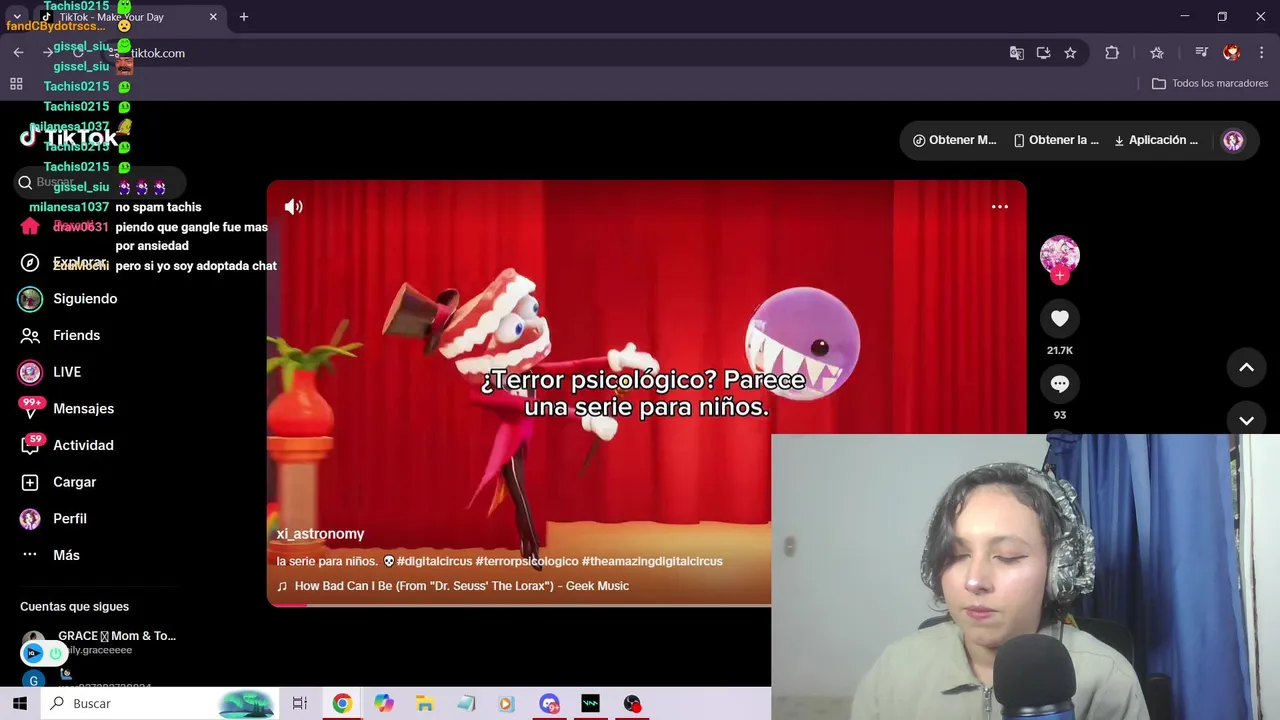The image size is (1280, 720).
Task: Open the xi_astronomy creator profile link
Action: (320, 534)
